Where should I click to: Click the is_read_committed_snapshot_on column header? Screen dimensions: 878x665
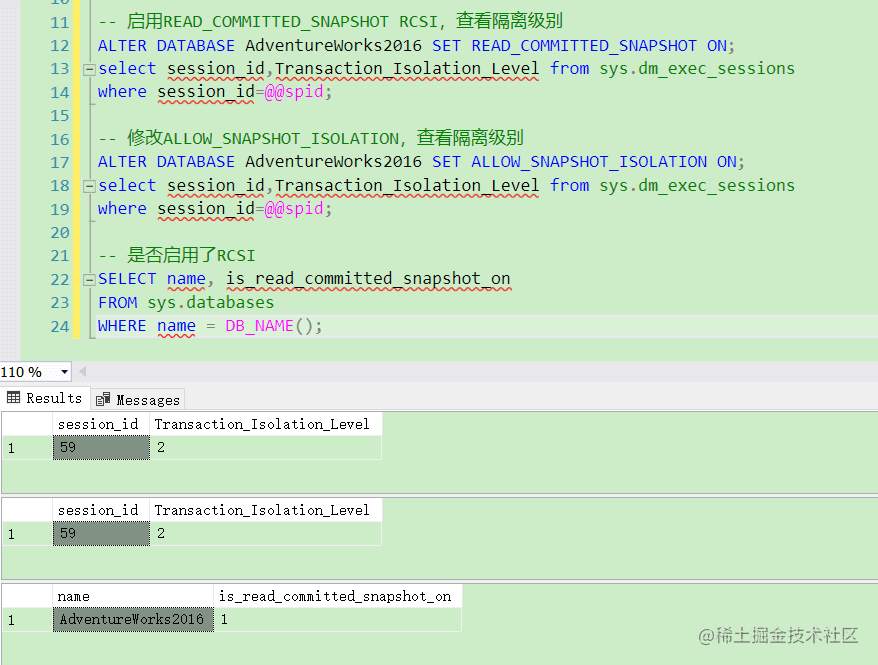[337, 595]
